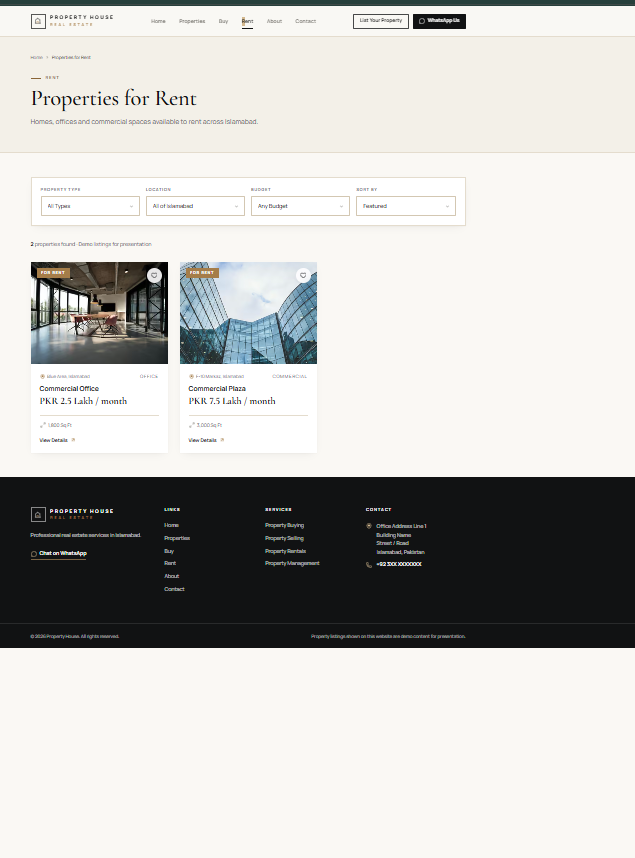635x858 pixels.
Task: Select Rent in top navigation
Action: click(x=247, y=21)
